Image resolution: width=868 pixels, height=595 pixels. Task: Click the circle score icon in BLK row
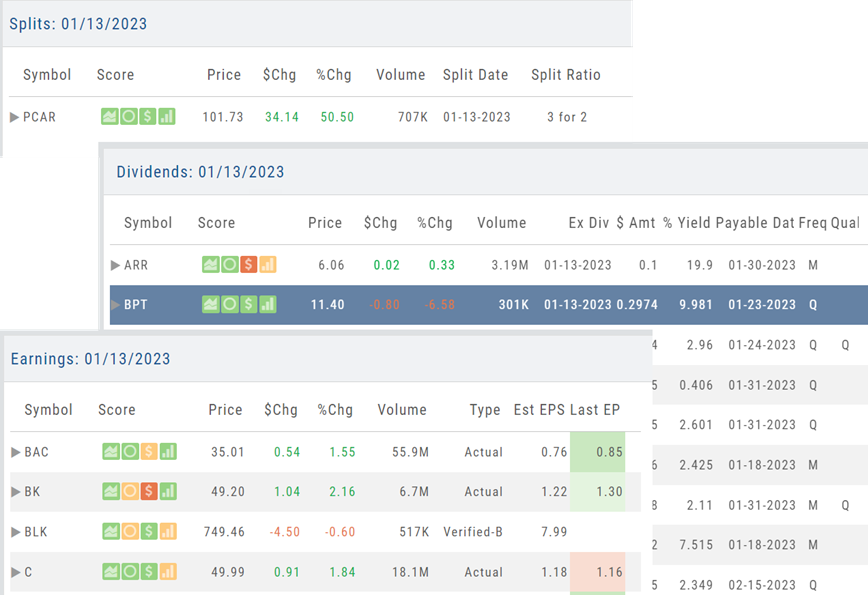click(129, 532)
